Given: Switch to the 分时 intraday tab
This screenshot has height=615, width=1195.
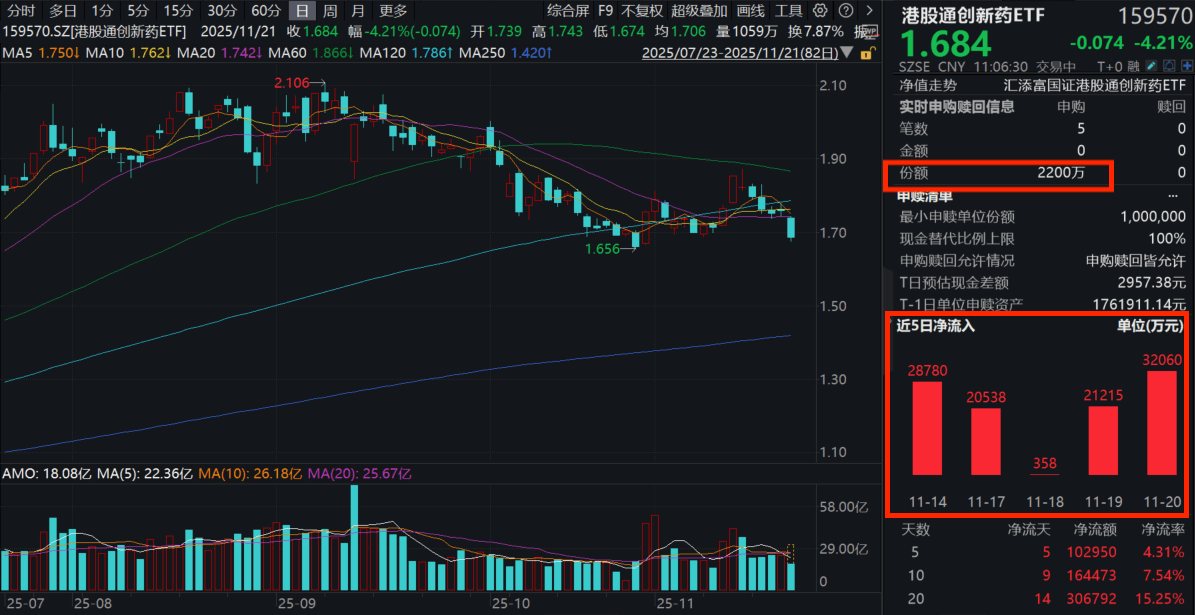Looking at the screenshot, I should [x=20, y=11].
